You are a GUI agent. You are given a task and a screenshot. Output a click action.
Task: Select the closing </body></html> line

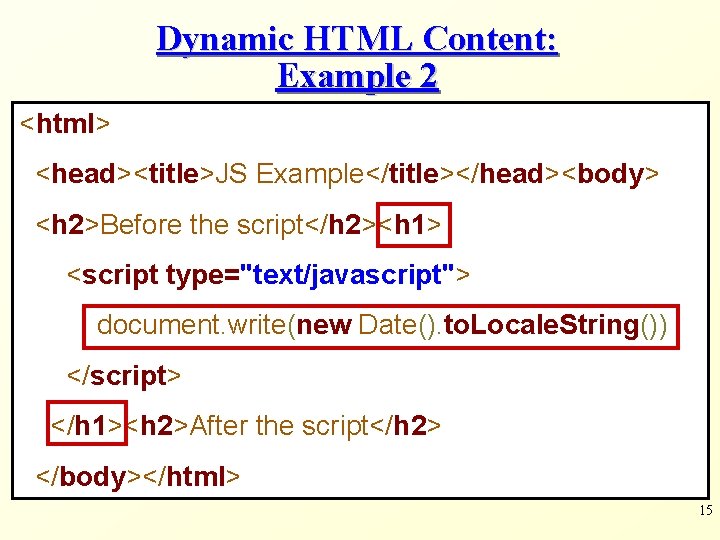[138, 477]
